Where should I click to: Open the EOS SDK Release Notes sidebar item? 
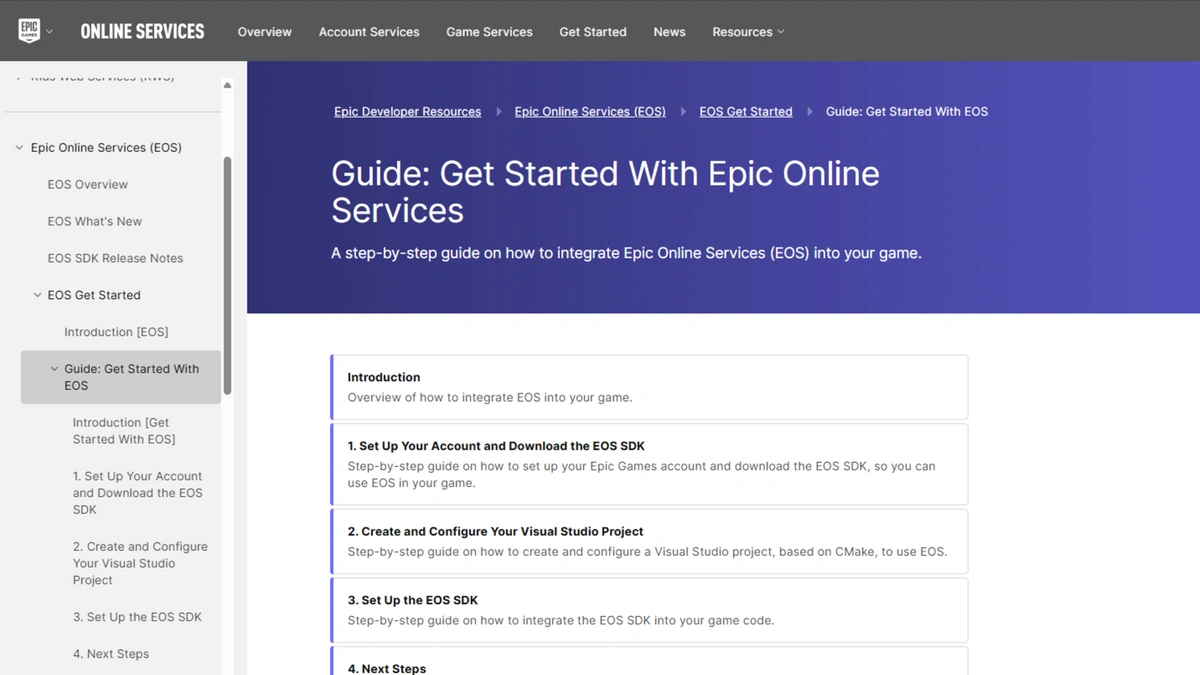point(115,258)
